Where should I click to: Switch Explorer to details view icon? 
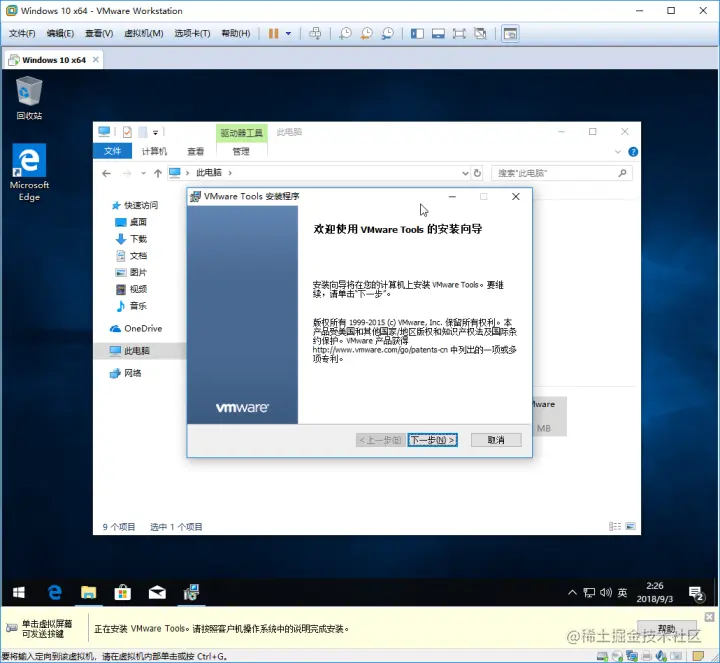coord(614,526)
